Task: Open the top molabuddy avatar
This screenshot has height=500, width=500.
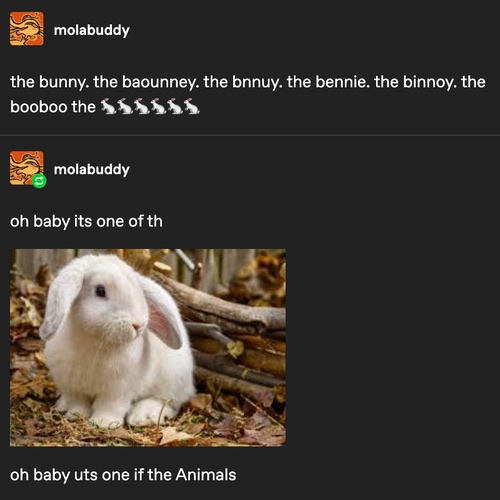Action: point(27,29)
